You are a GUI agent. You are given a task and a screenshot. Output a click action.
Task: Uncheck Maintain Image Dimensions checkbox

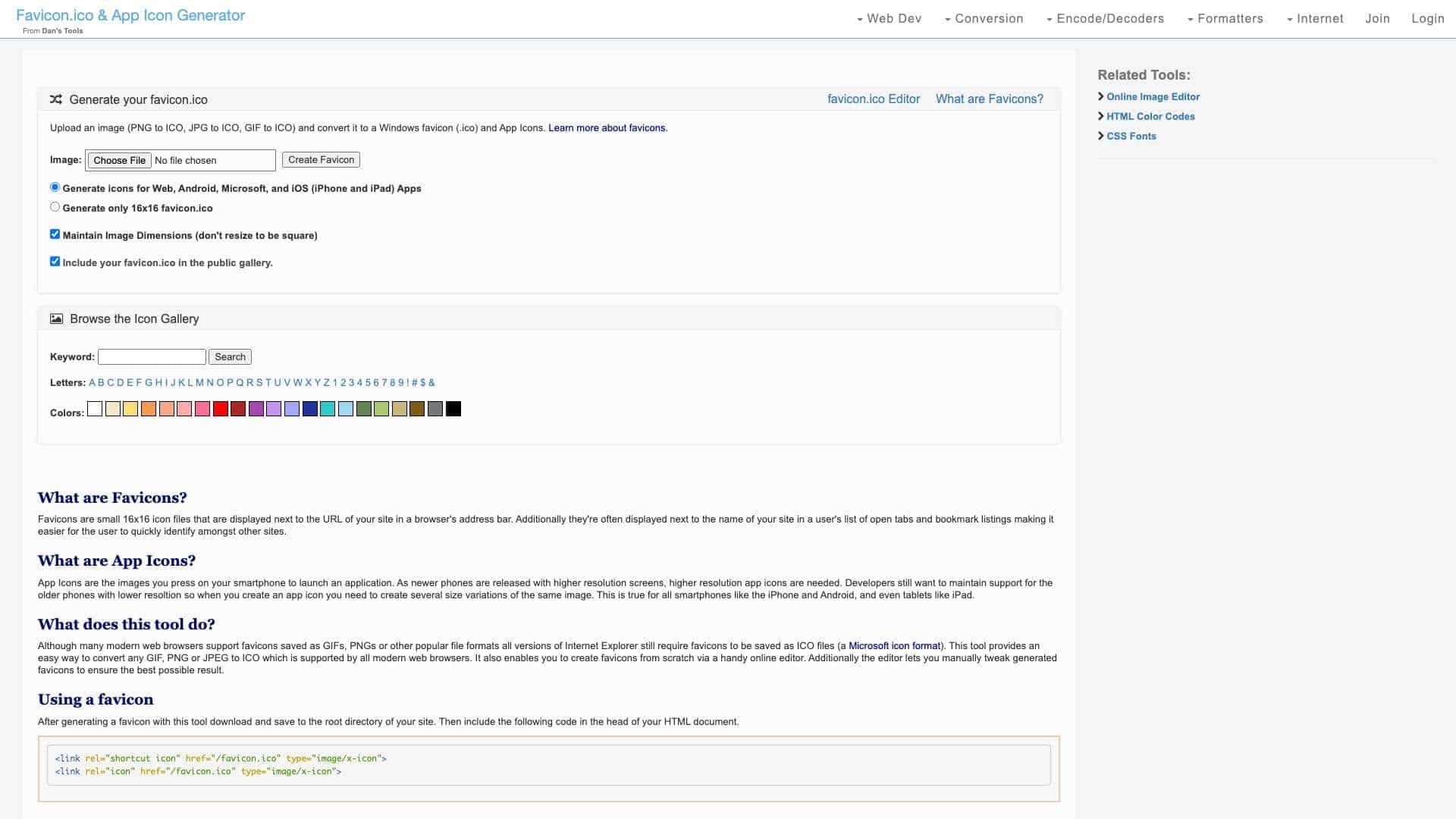(x=55, y=234)
